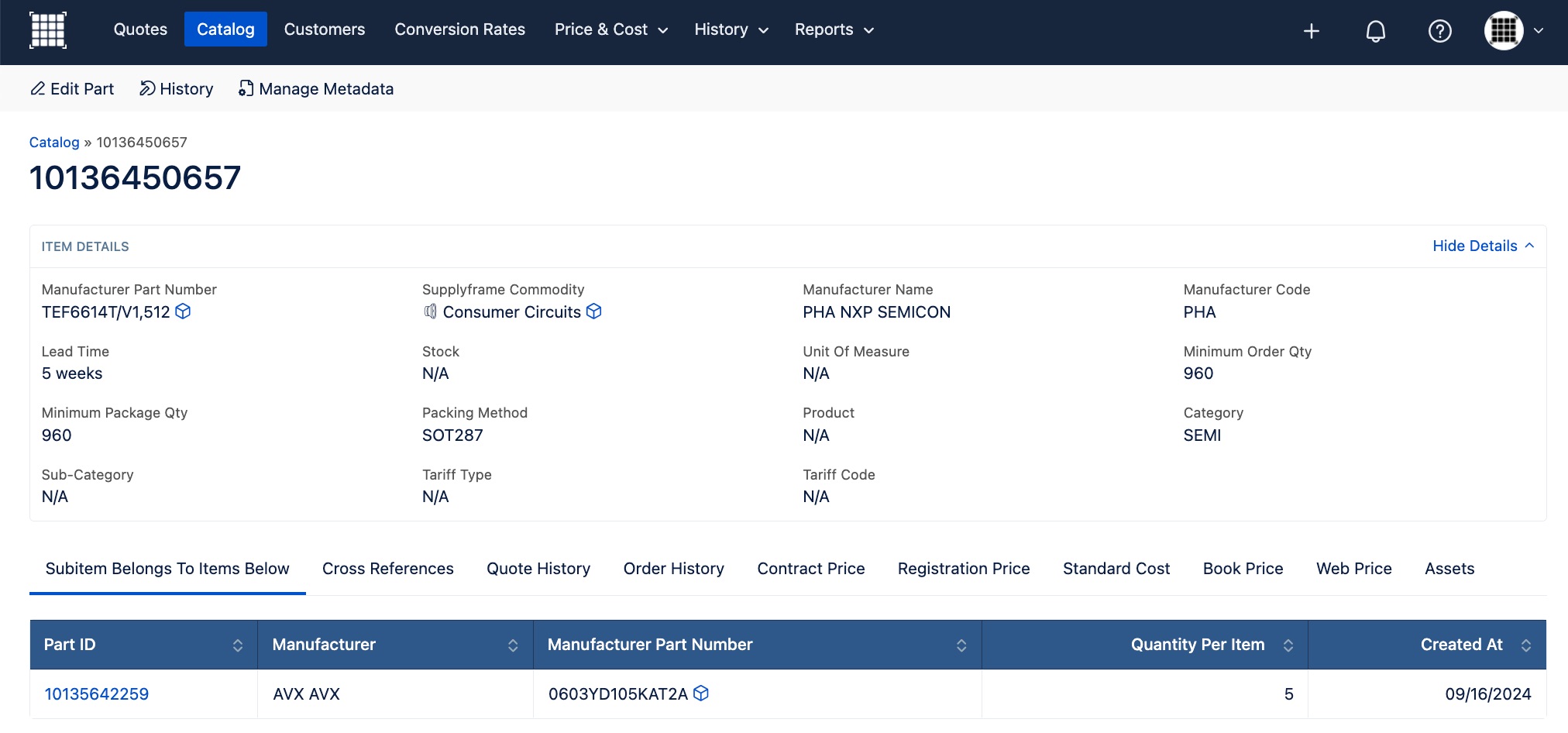Click the cube icon beside 0603YD105KAT2A
The width and height of the screenshot is (1568, 733).
(x=701, y=693)
